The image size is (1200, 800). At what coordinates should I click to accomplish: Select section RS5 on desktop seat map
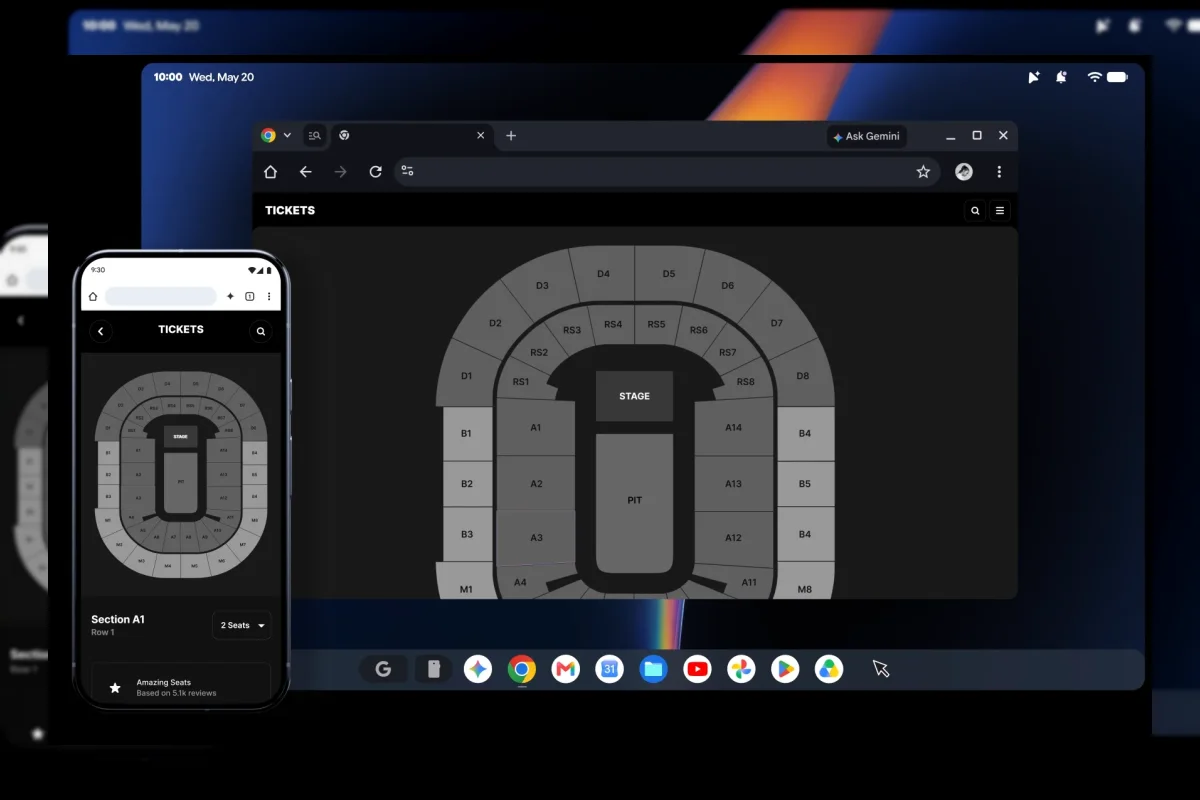[656, 325]
